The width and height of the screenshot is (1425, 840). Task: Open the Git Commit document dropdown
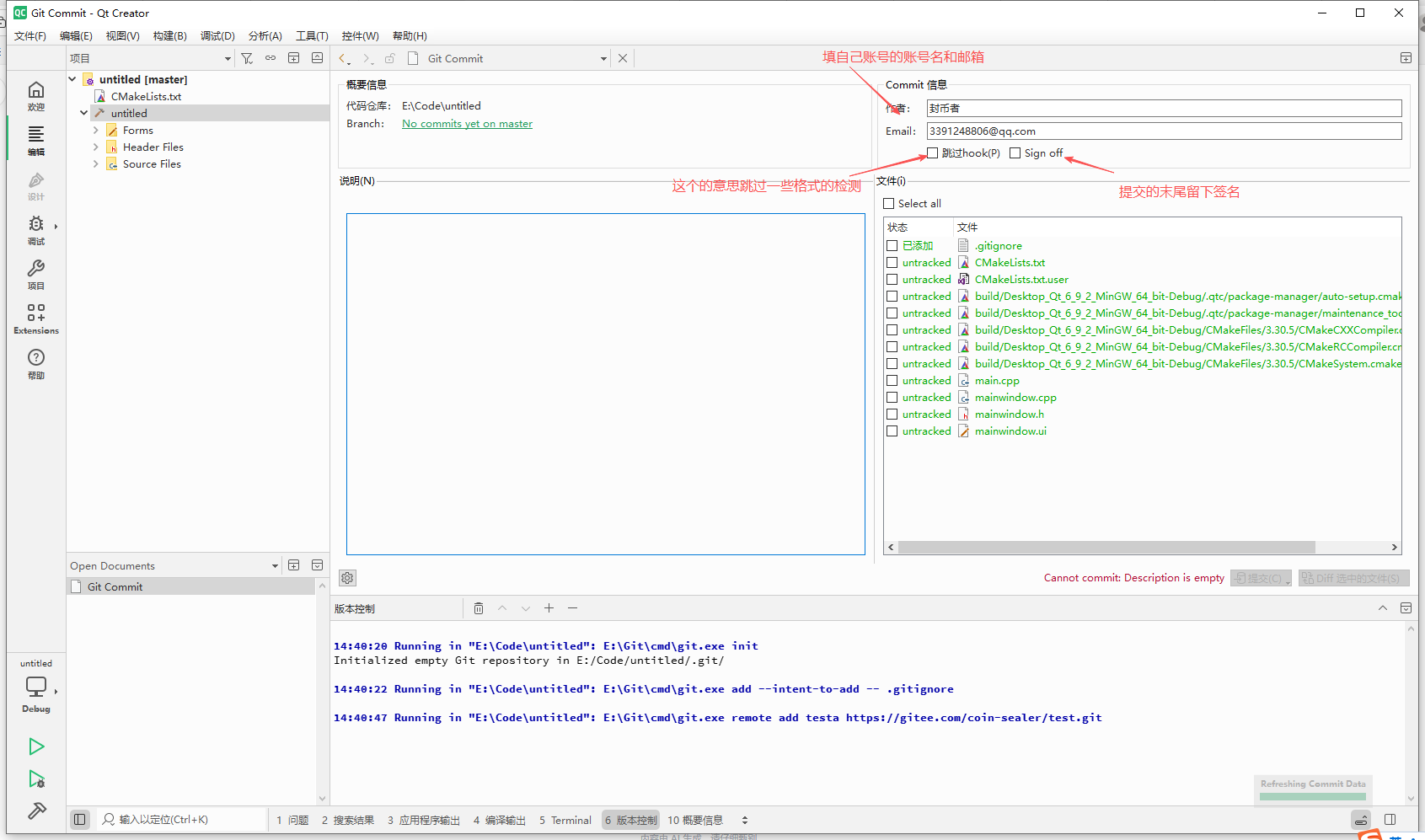coord(603,59)
